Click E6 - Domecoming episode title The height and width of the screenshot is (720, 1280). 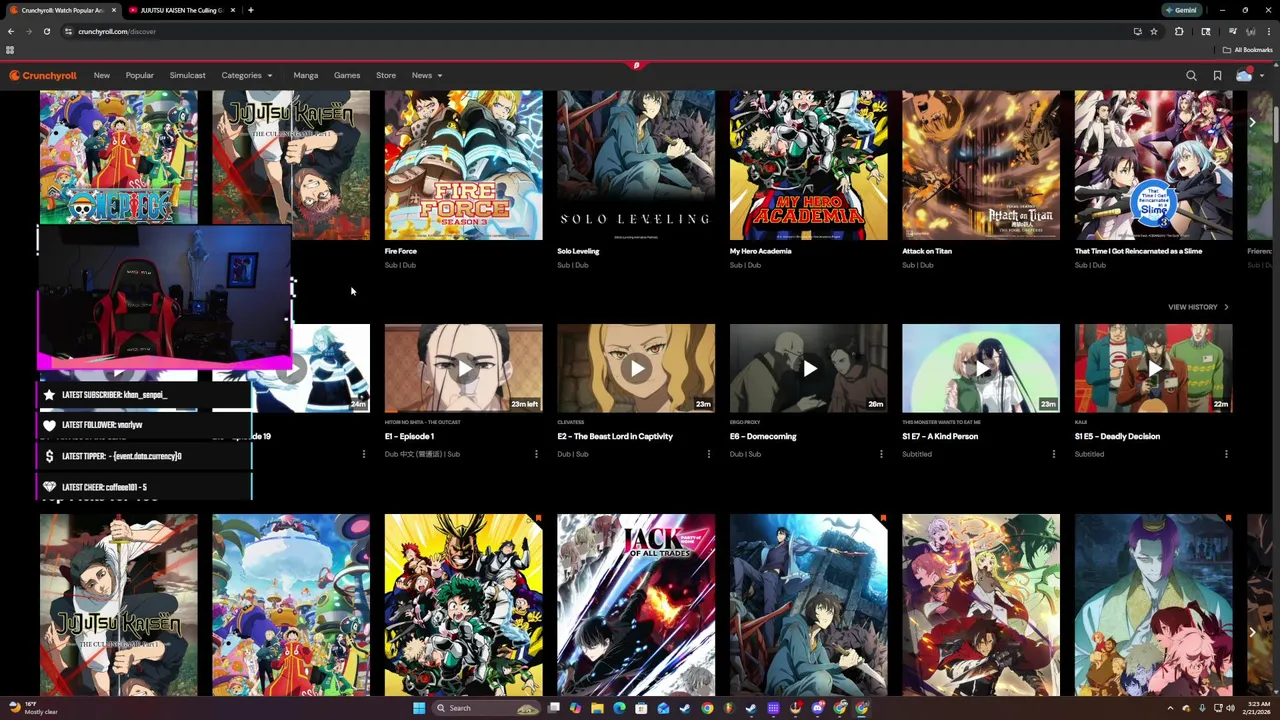click(763, 436)
